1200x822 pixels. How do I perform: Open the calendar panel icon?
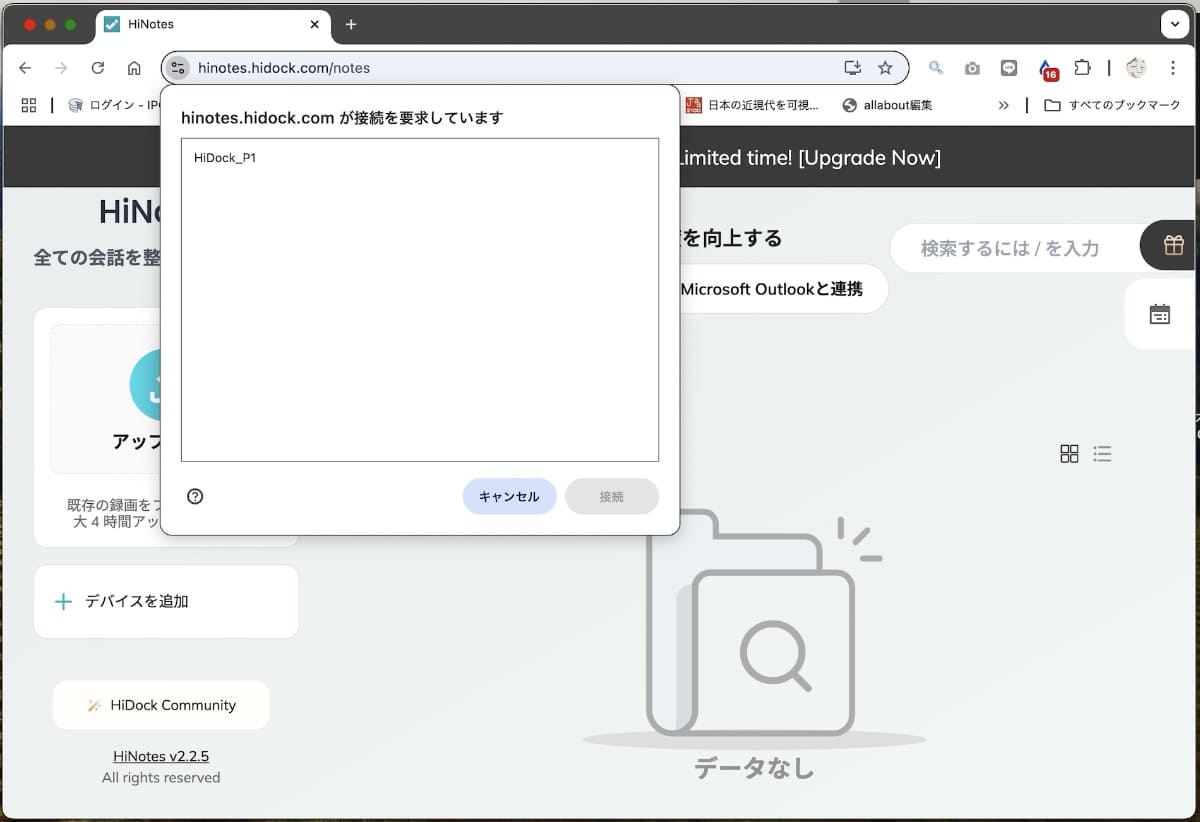[1160, 313]
